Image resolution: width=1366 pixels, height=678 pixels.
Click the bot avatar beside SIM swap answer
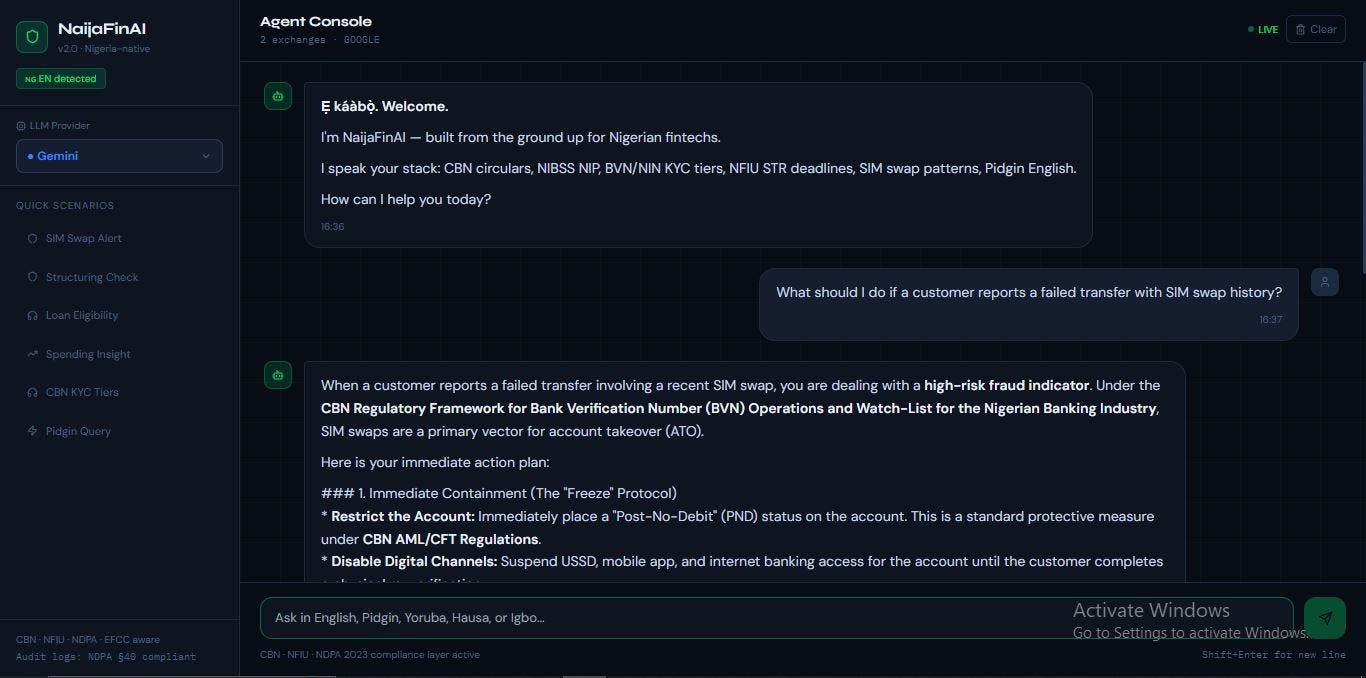coord(278,375)
